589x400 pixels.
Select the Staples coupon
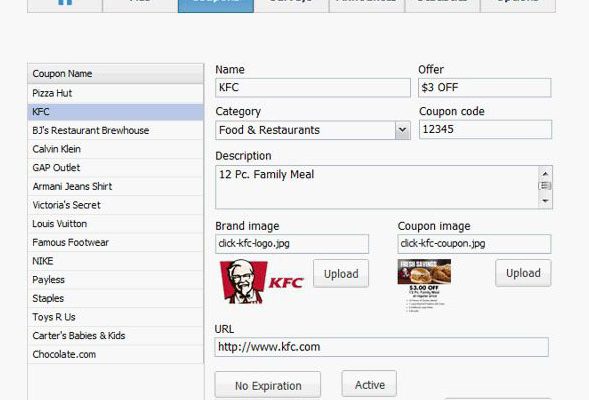coord(115,298)
